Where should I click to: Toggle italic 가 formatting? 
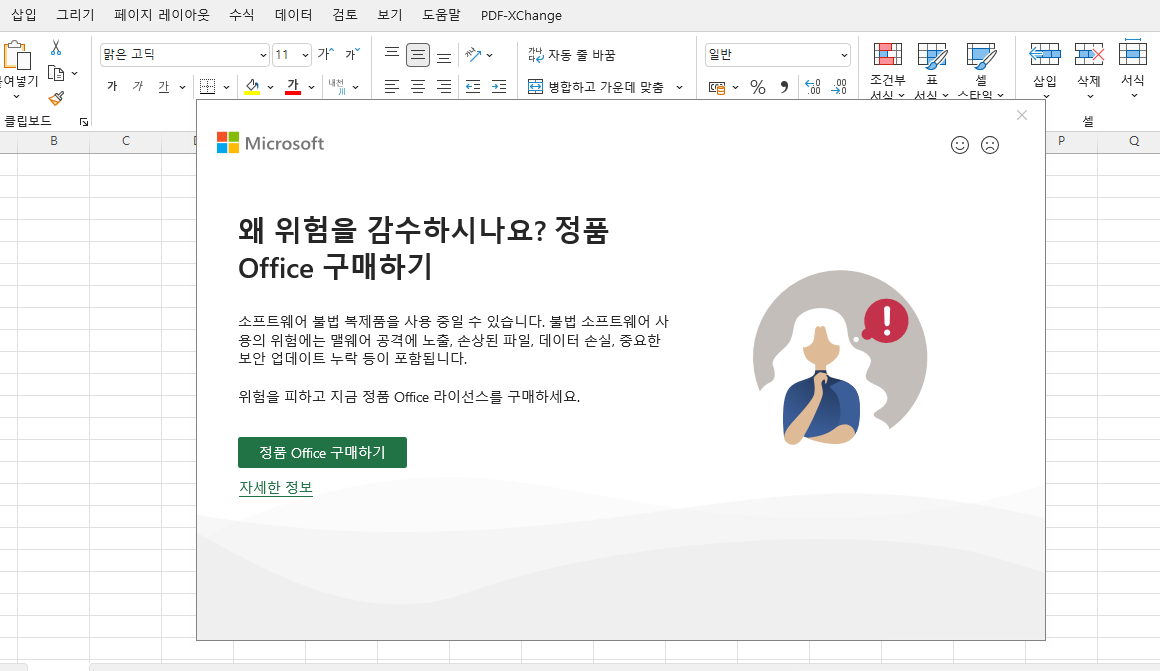[138, 87]
